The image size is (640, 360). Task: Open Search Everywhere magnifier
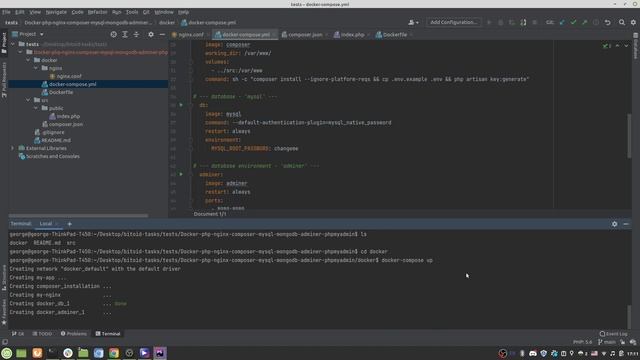pyautogui.click(x=622, y=22)
